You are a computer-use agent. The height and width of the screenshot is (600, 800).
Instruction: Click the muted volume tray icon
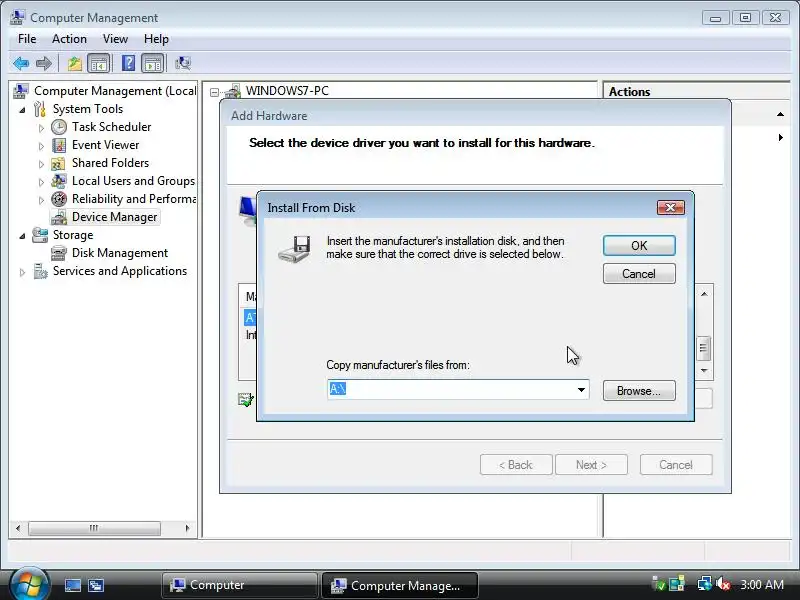(x=723, y=584)
